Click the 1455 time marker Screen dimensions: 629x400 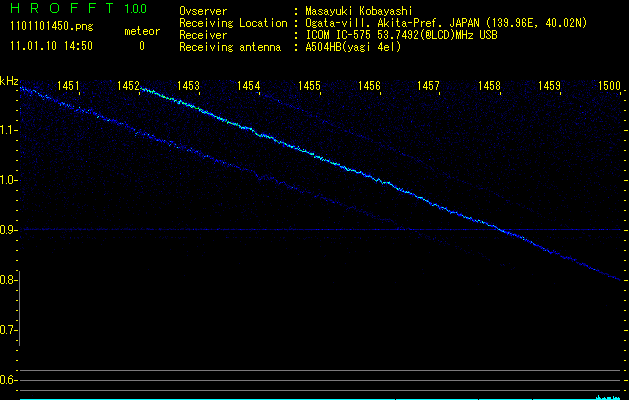309,85
